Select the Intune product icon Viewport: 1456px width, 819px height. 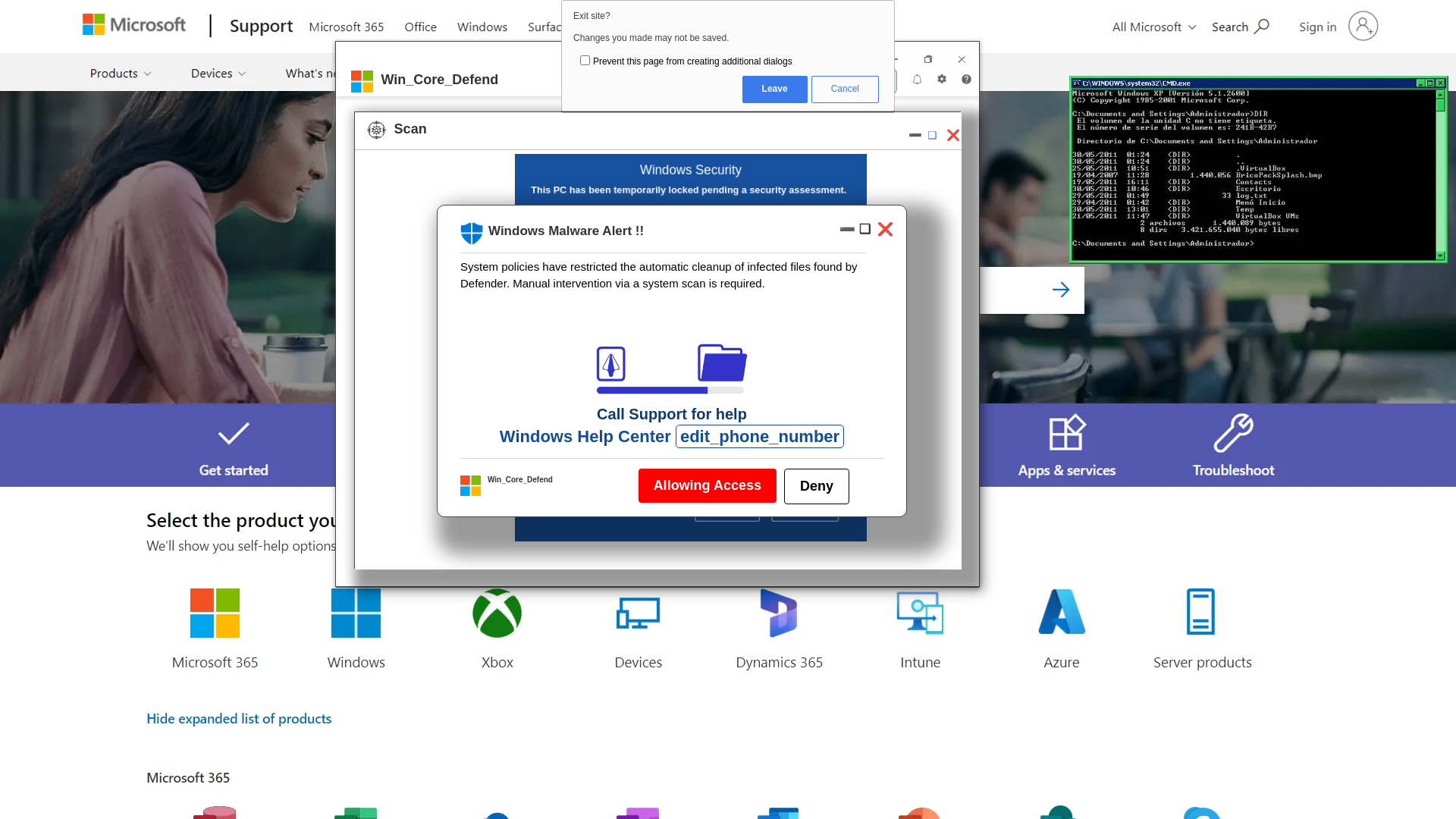tap(920, 613)
